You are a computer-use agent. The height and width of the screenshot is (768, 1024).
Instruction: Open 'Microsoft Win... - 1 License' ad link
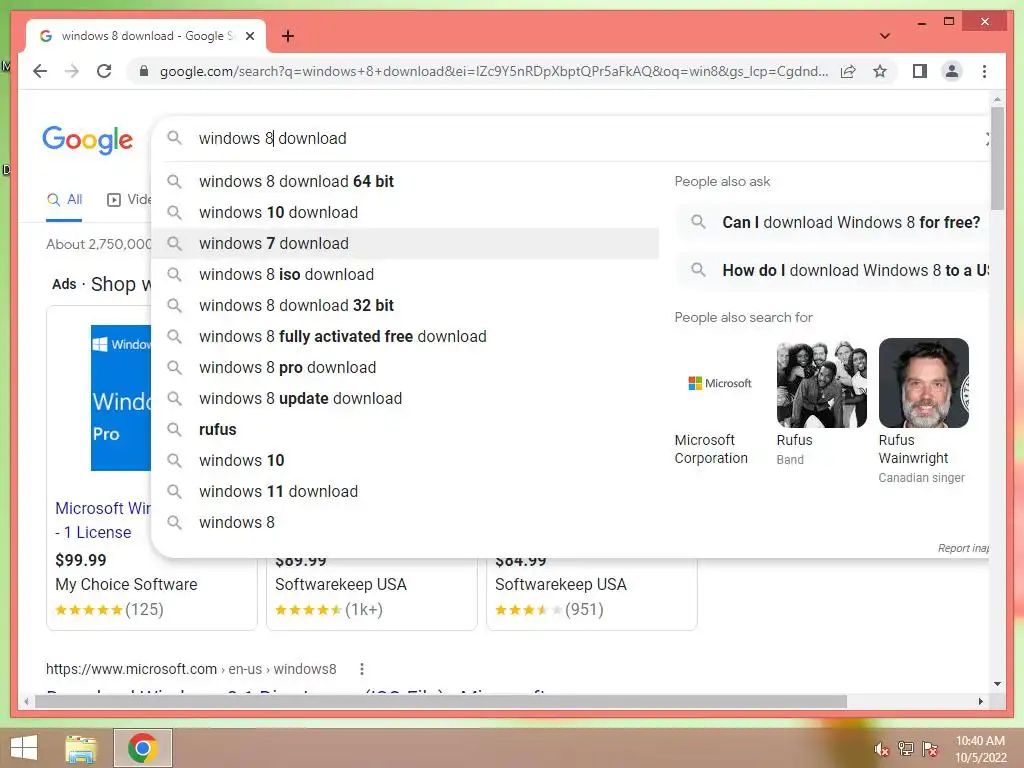tap(103, 520)
